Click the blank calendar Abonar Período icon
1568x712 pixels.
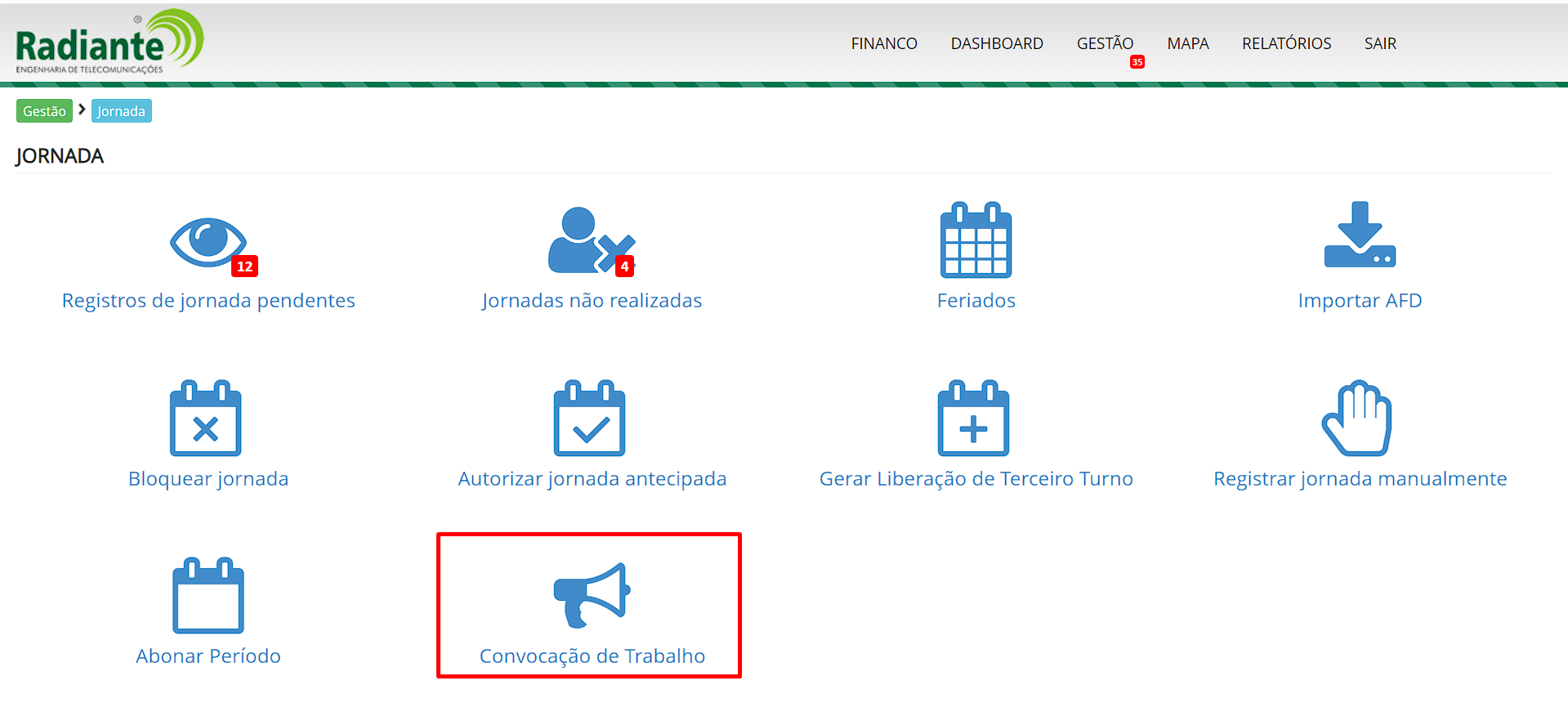pos(208,596)
